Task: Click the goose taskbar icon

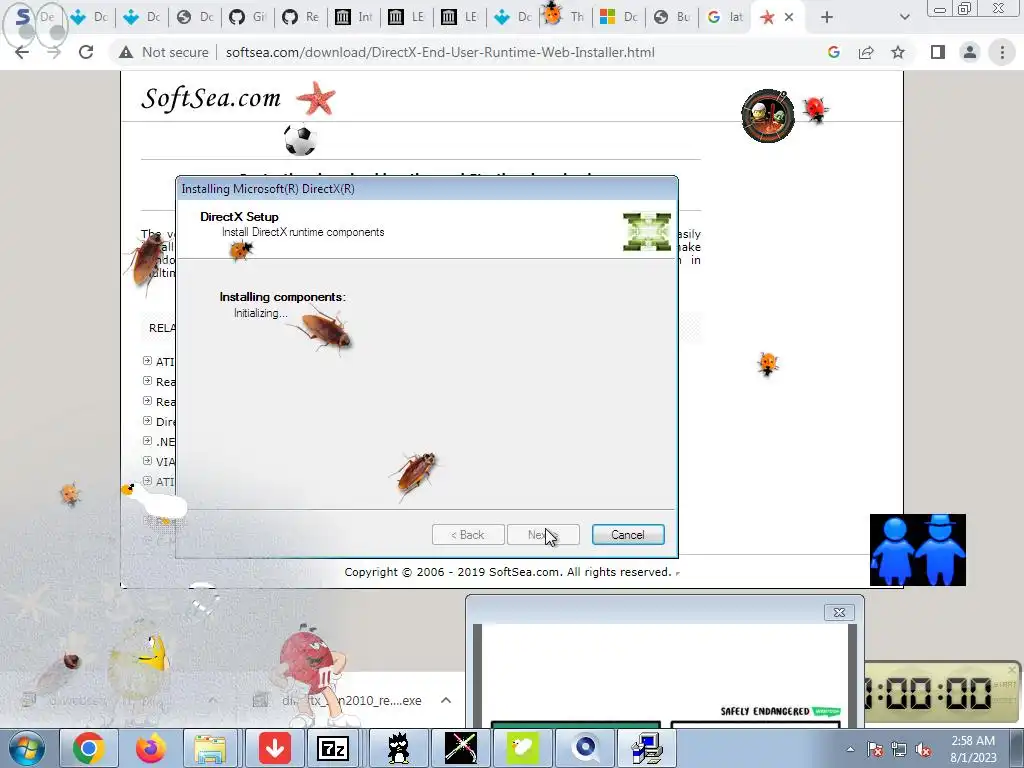Action: [x=522, y=748]
